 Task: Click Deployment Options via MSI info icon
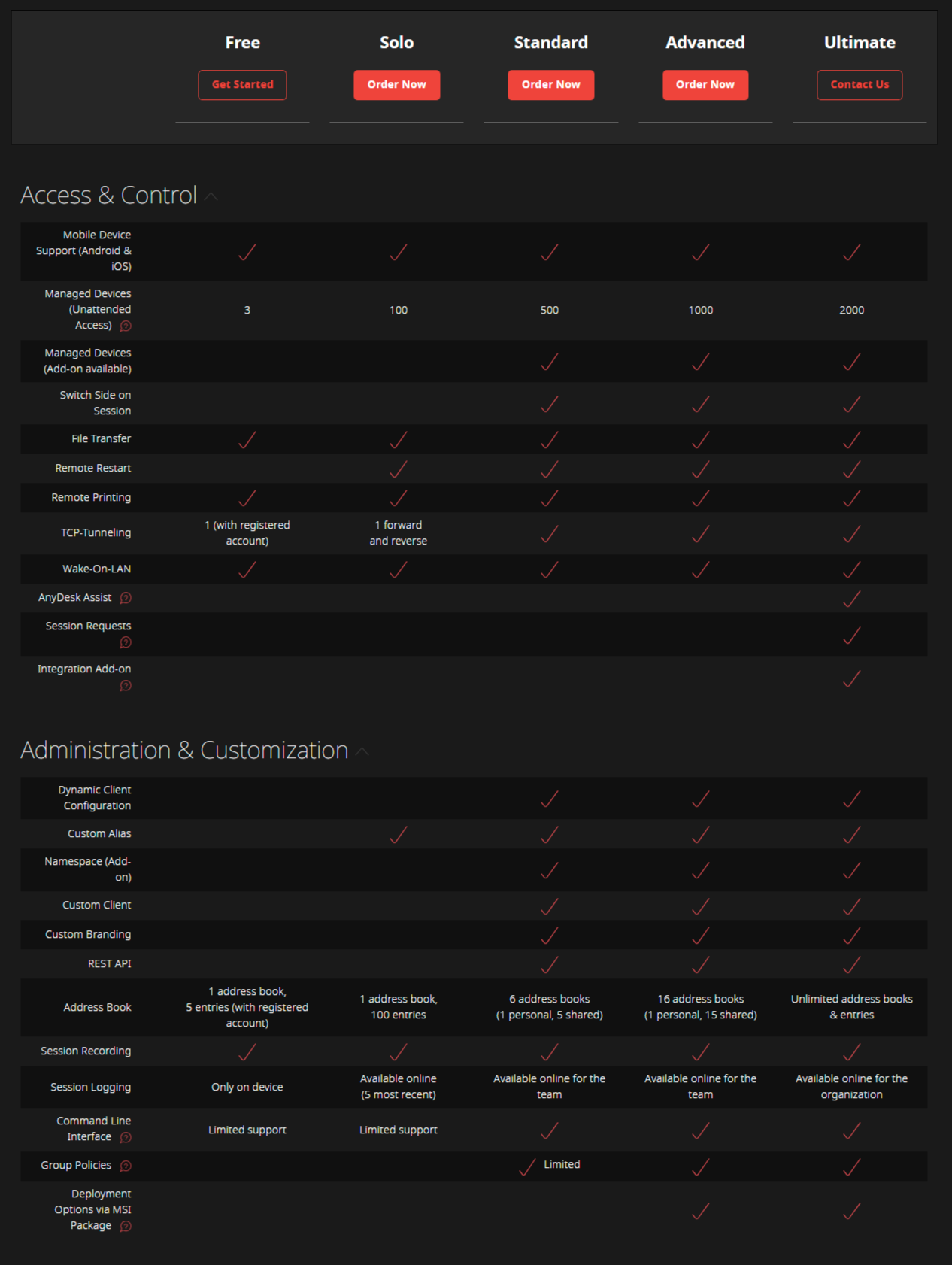pos(126,1226)
